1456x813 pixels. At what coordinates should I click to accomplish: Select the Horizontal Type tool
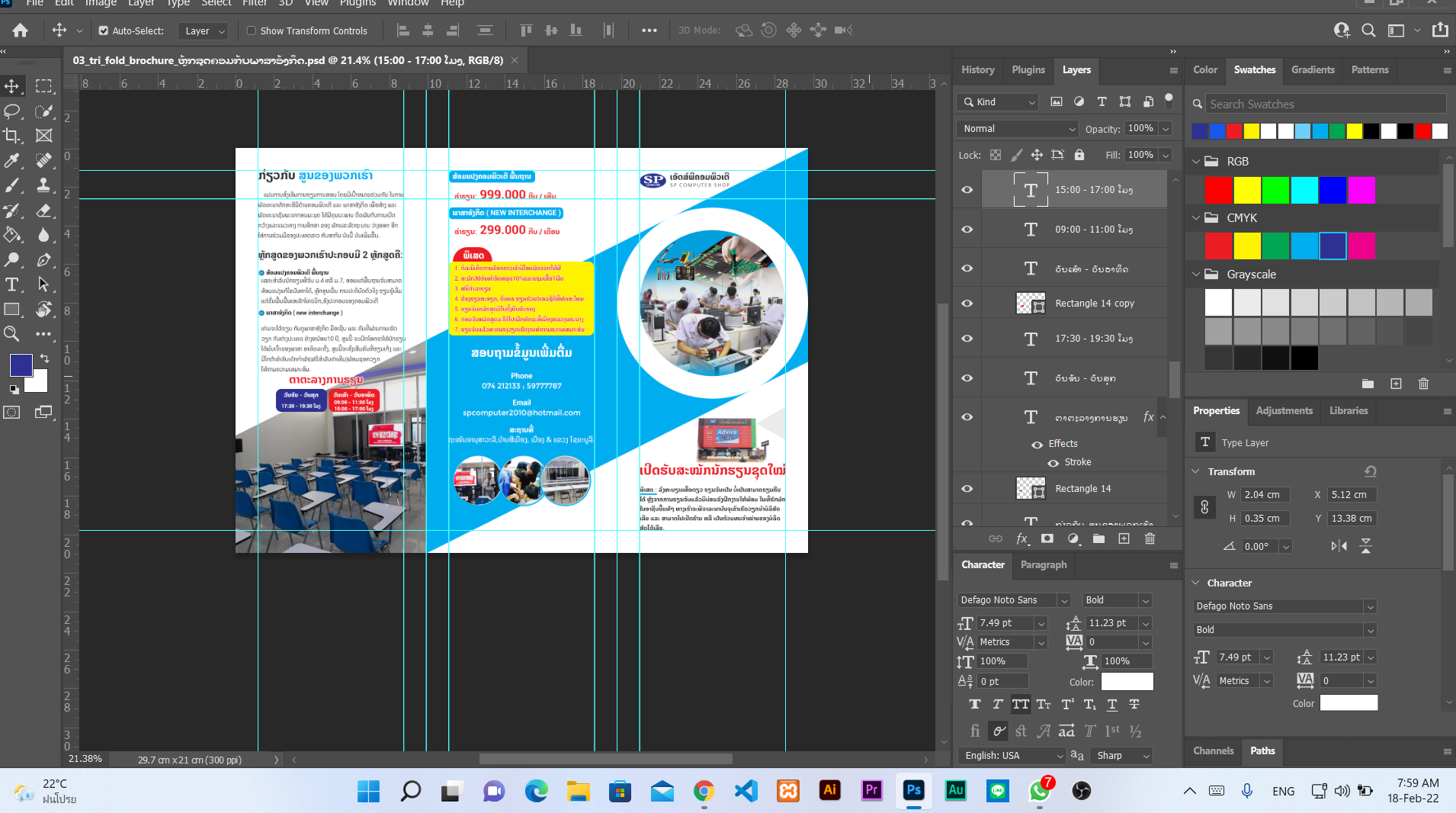(x=12, y=284)
